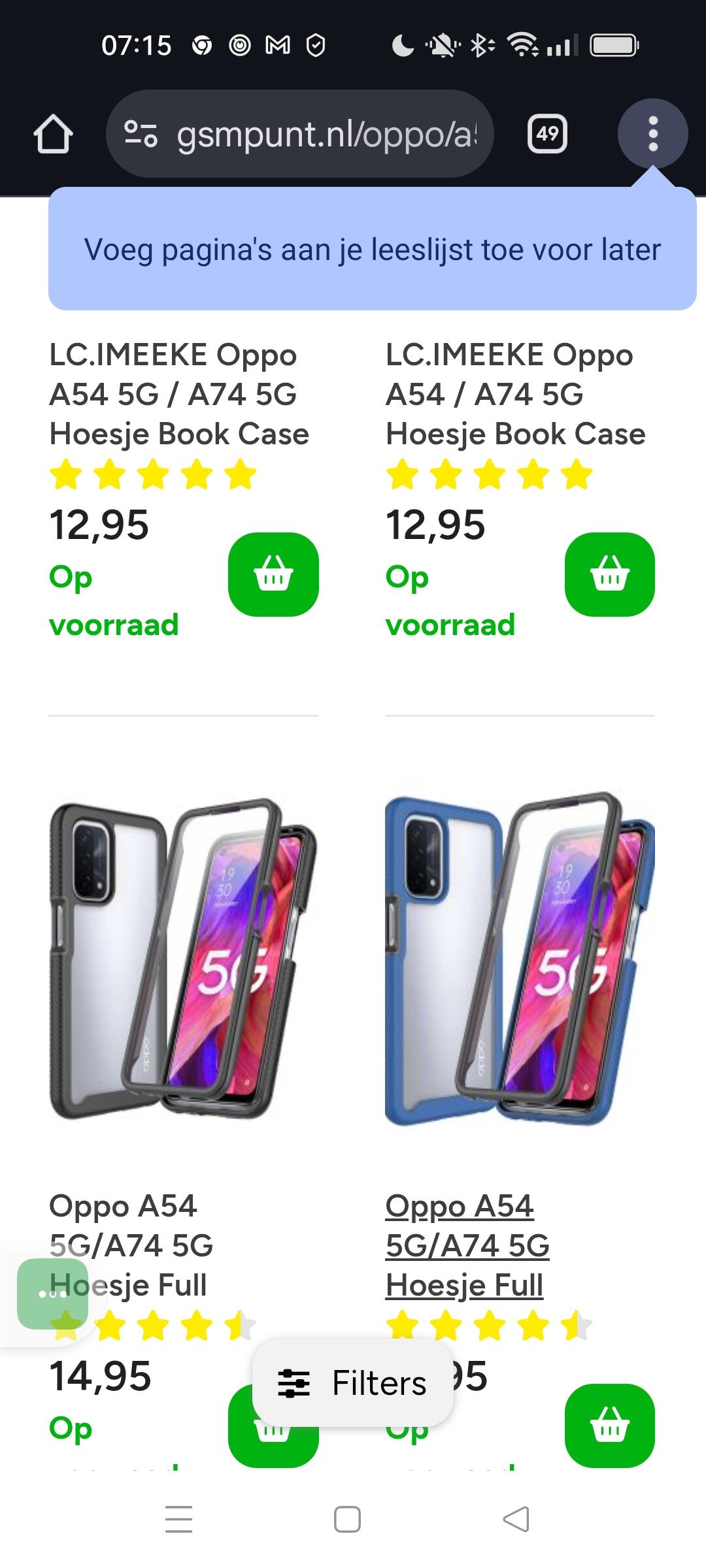
Task: View the blue Oppo A54 case image
Action: [520, 960]
